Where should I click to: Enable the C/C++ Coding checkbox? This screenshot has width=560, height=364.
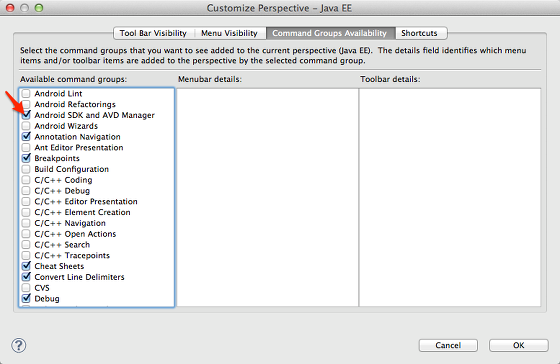coord(26,180)
